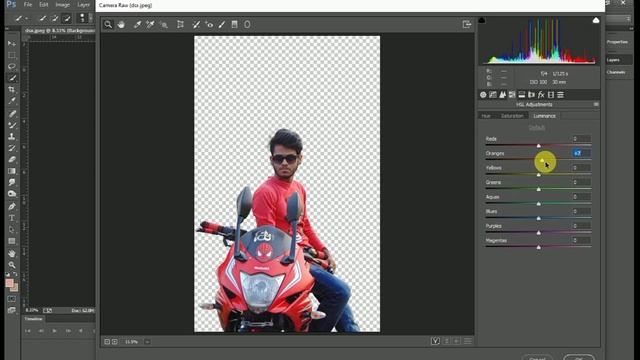
Task: Select the Hand tool in Camera Raw toolbar
Action: (121, 24)
